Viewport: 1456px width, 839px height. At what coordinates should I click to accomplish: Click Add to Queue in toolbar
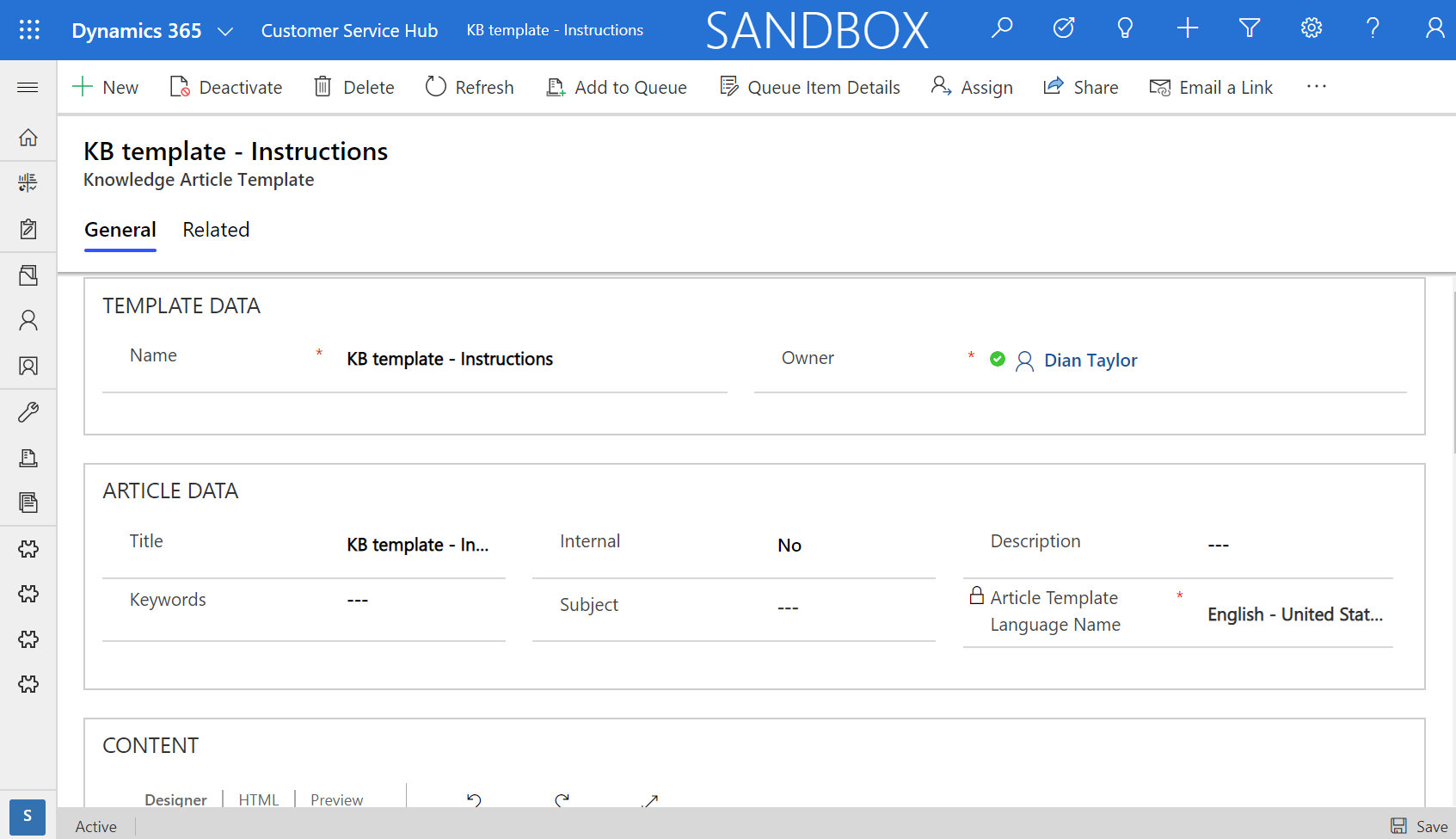pos(617,87)
